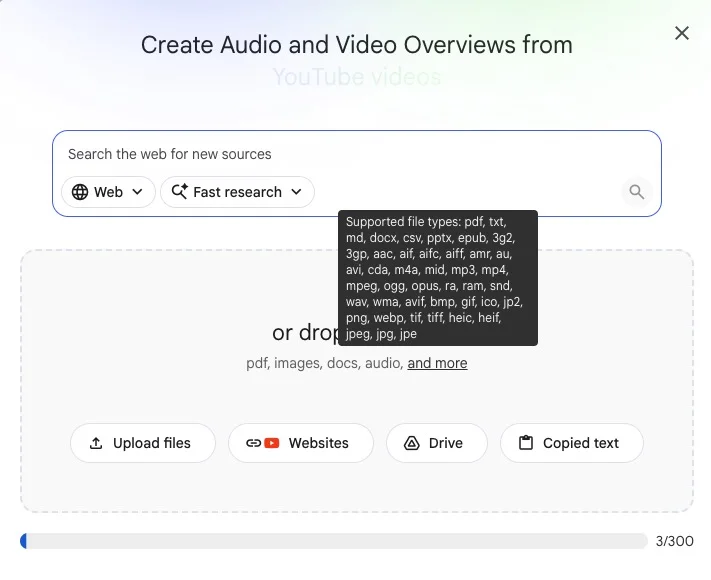The image size is (711, 580).
Task: Click the red YouTube icon
Action: [x=272, y=443]
